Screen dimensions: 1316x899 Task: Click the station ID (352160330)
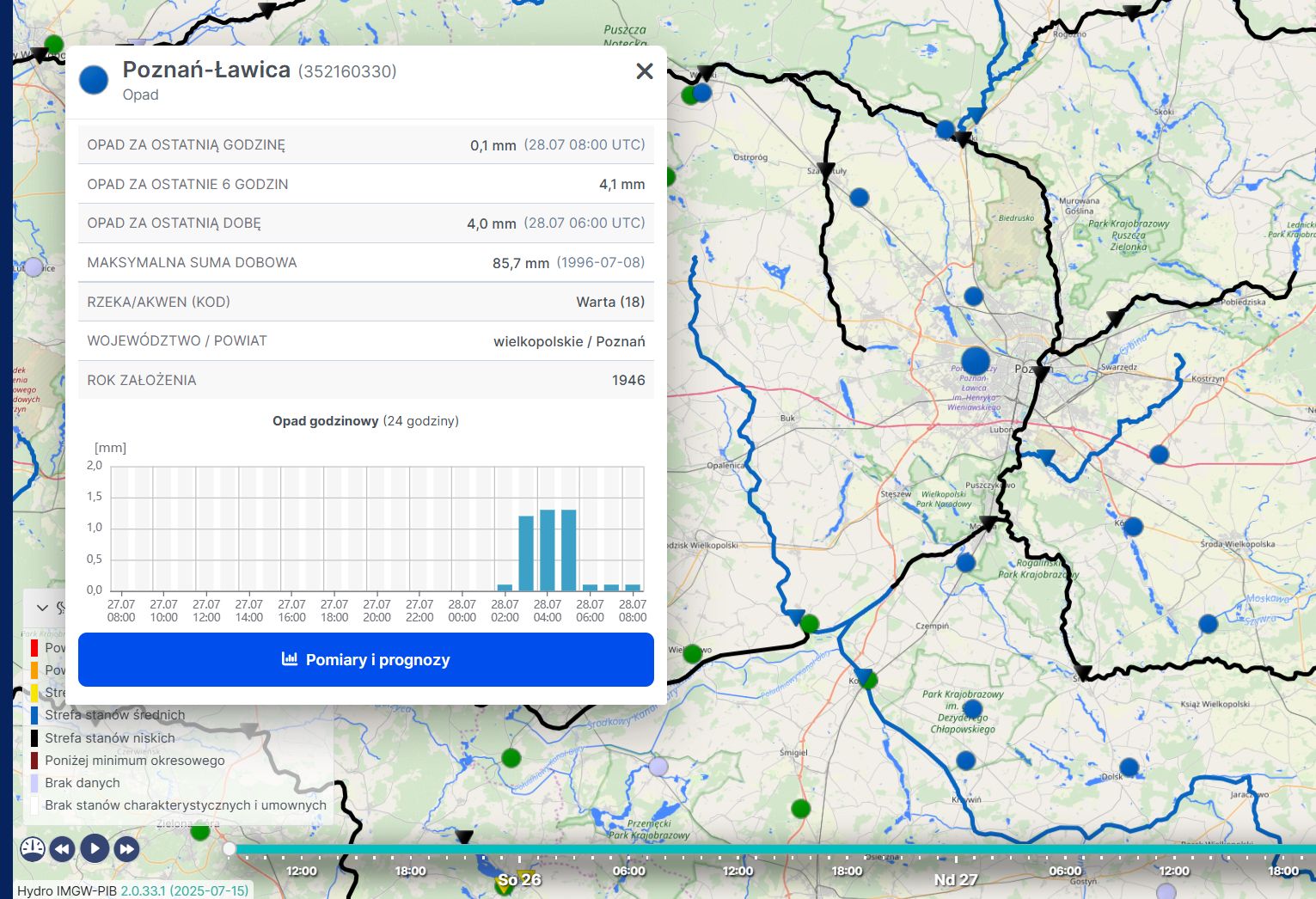click(x=347, y=71)
